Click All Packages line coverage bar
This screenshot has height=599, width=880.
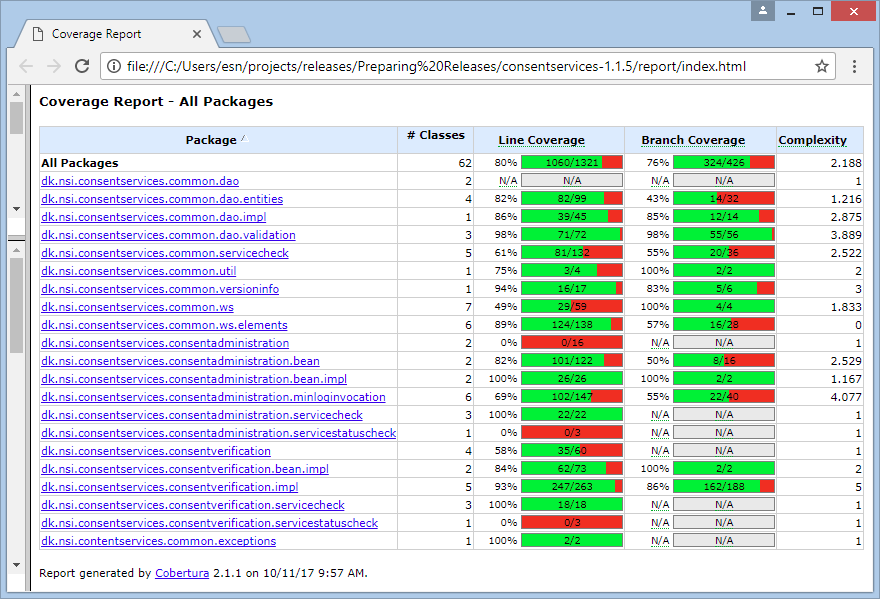click(x=571, y=163)
